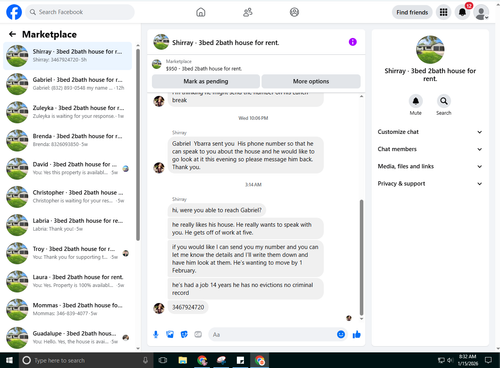Screen dimensions: 500x368
Task: Click the Find friends button
Action: coord(412,12)
